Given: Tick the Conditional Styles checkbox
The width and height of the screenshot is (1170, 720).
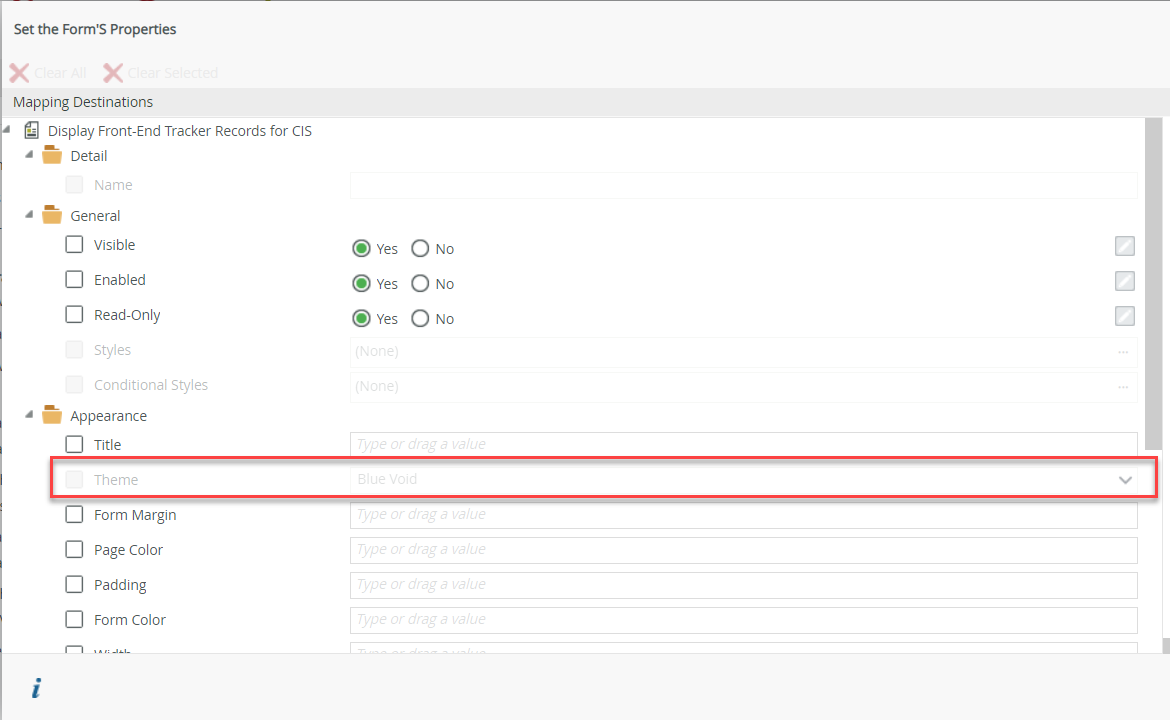Looking at the screenshot, I should (74, 385).
